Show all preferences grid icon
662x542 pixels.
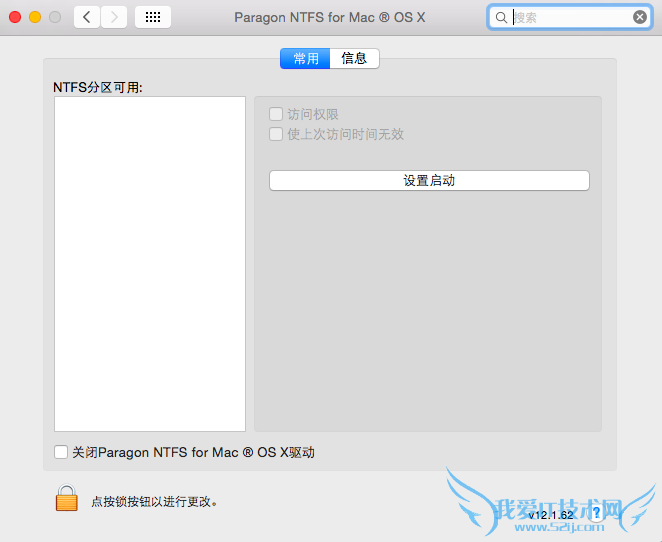(x=153, y=17)
